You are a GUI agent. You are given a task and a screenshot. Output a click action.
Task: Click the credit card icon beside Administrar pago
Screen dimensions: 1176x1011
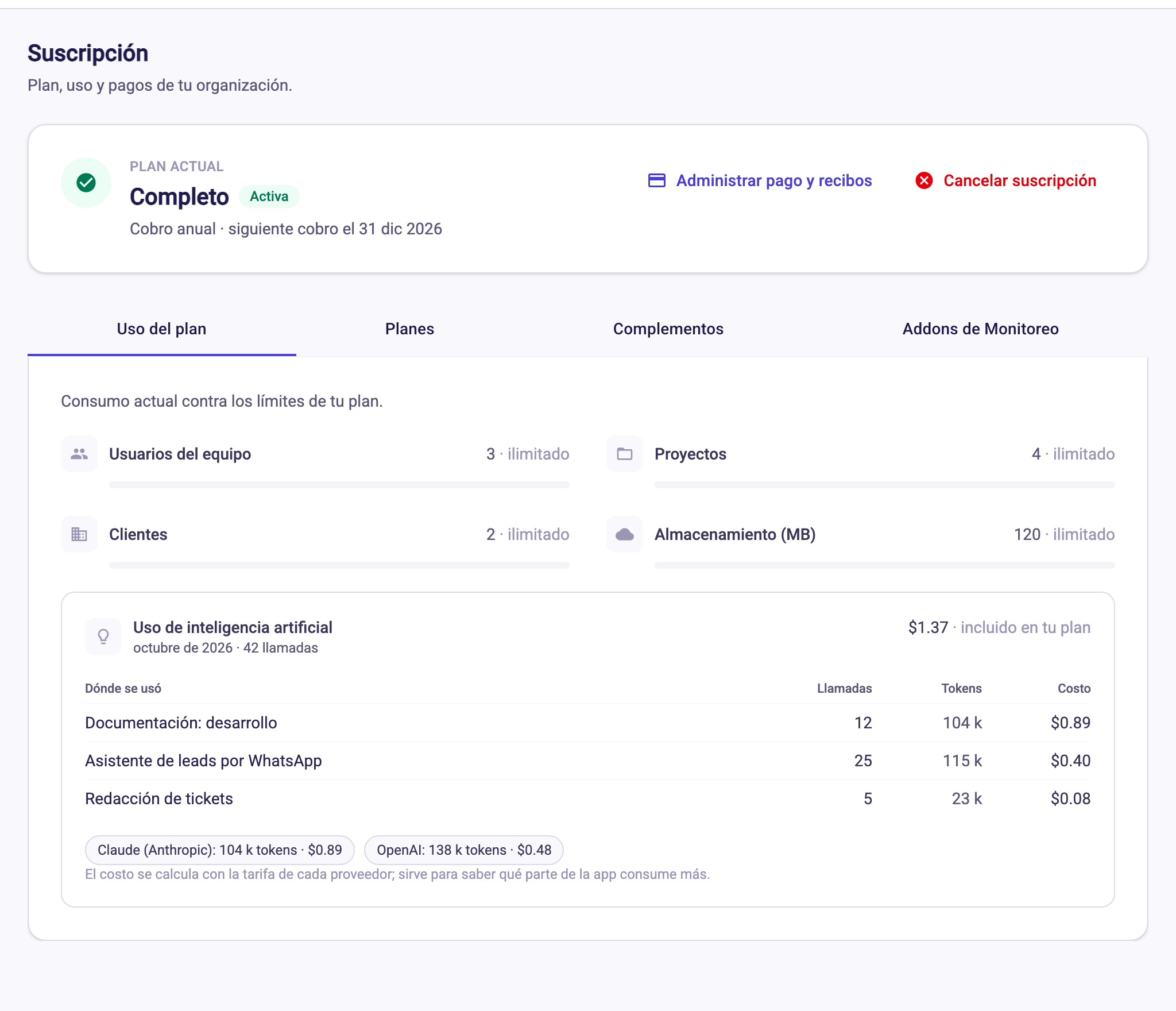(657, 180)
